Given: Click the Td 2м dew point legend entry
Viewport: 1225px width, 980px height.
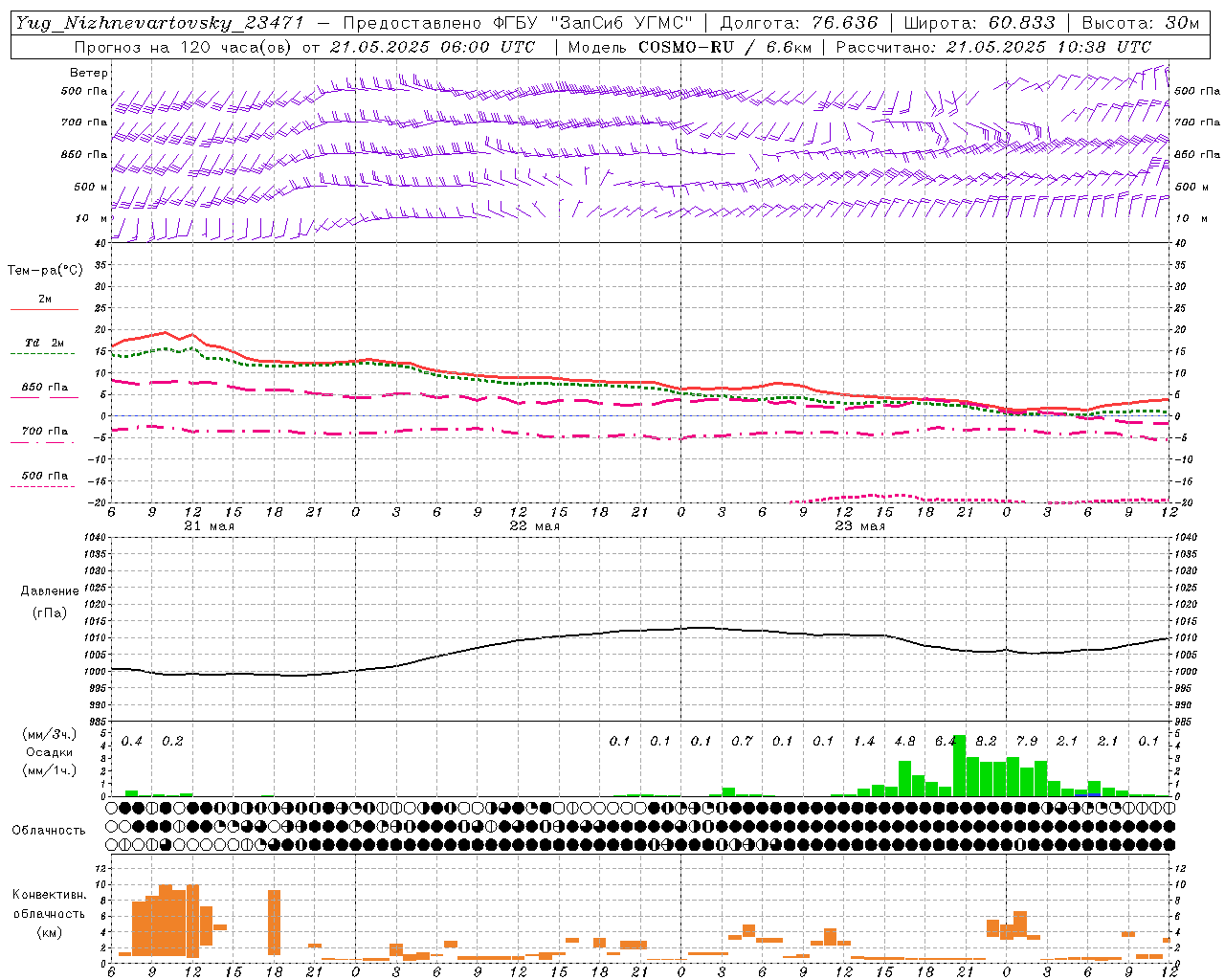Looking at the screenshot, I should (x=45, y=343).
